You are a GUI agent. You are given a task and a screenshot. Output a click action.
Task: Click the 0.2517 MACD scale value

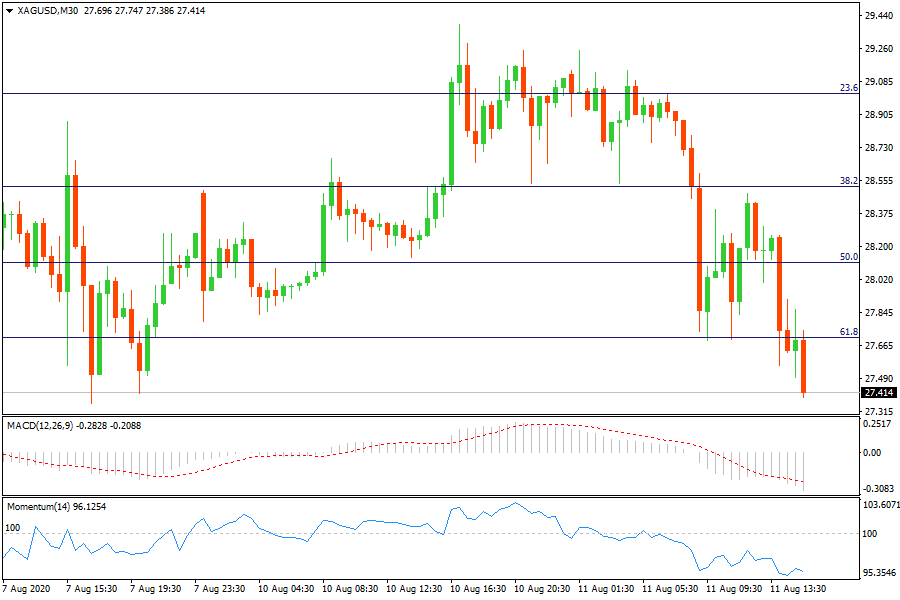pyautogui.click(x=878, y=425)
